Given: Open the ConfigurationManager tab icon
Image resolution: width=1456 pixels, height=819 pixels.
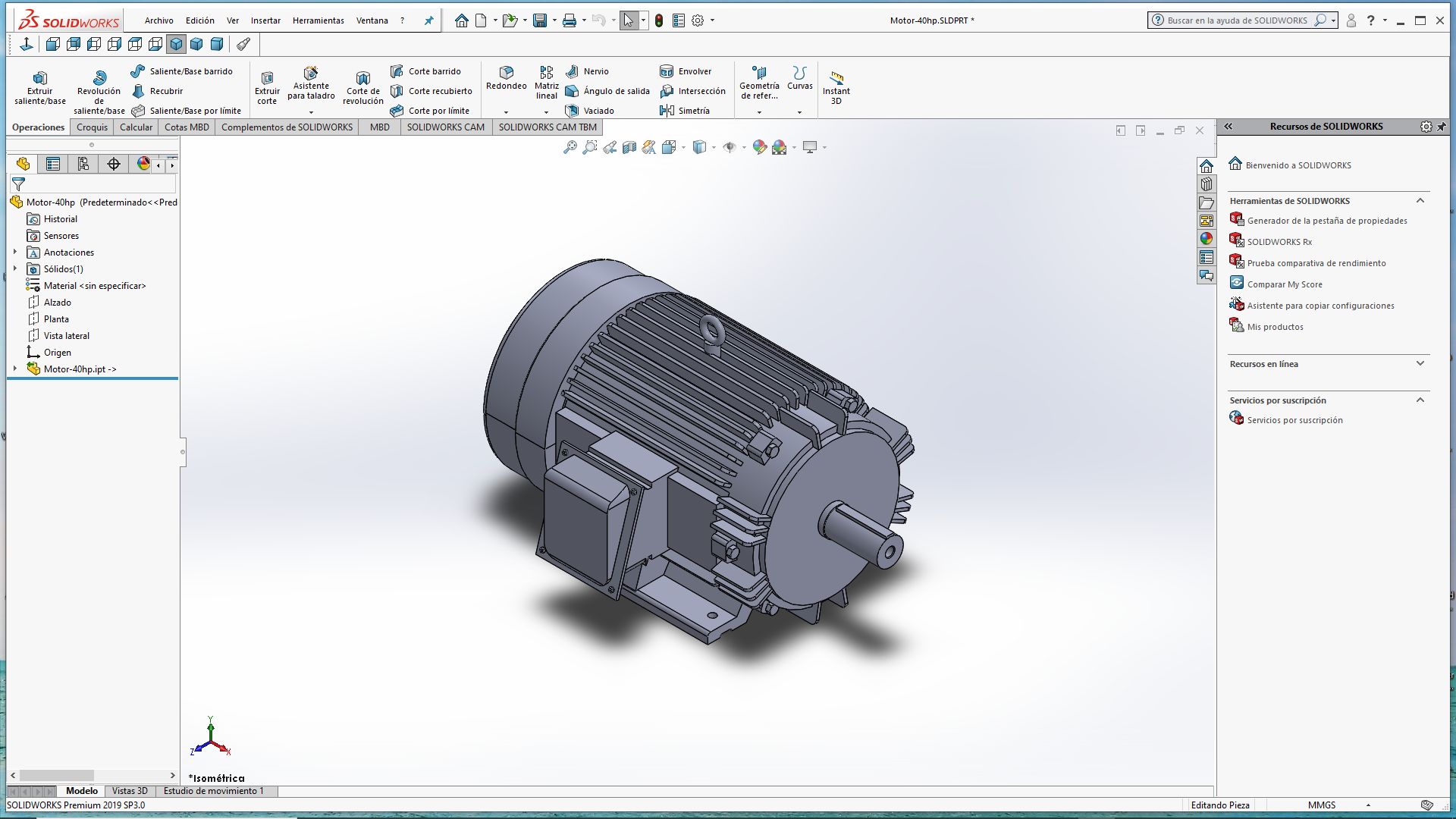Looking at the screenshot, I should point(83,164).
